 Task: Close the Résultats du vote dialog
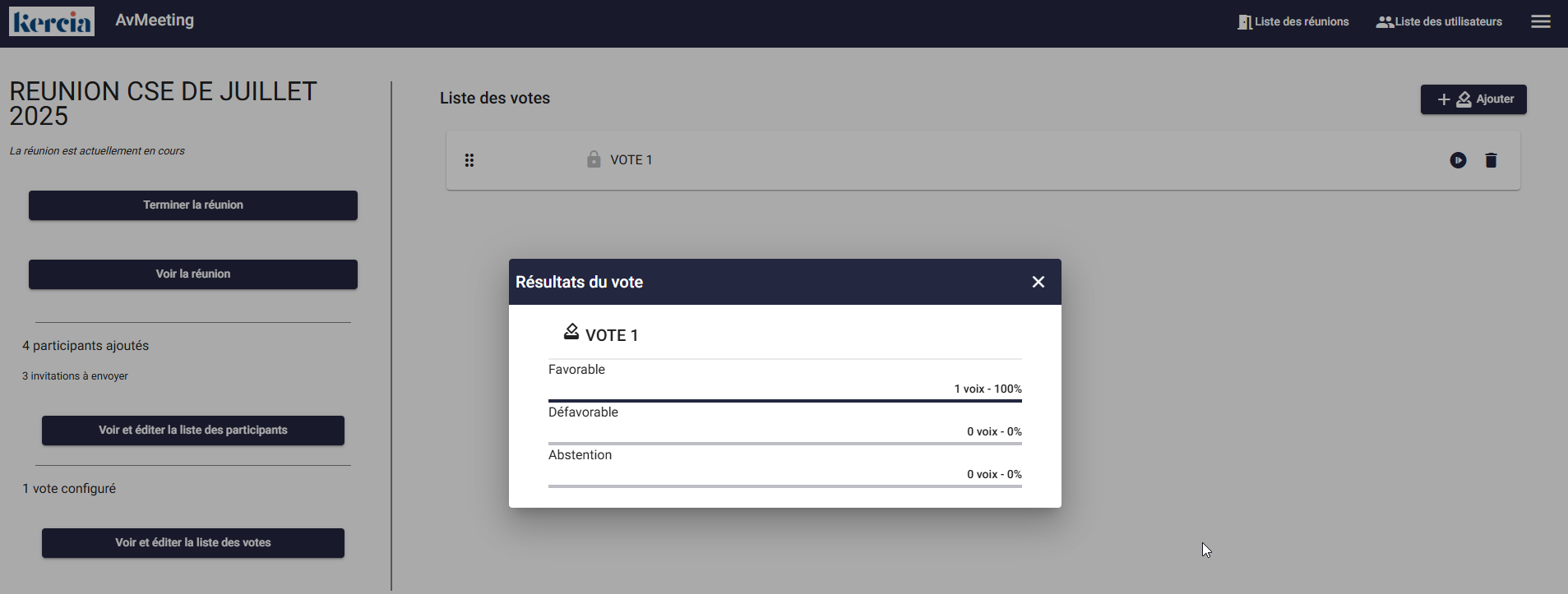[1038, 282]
